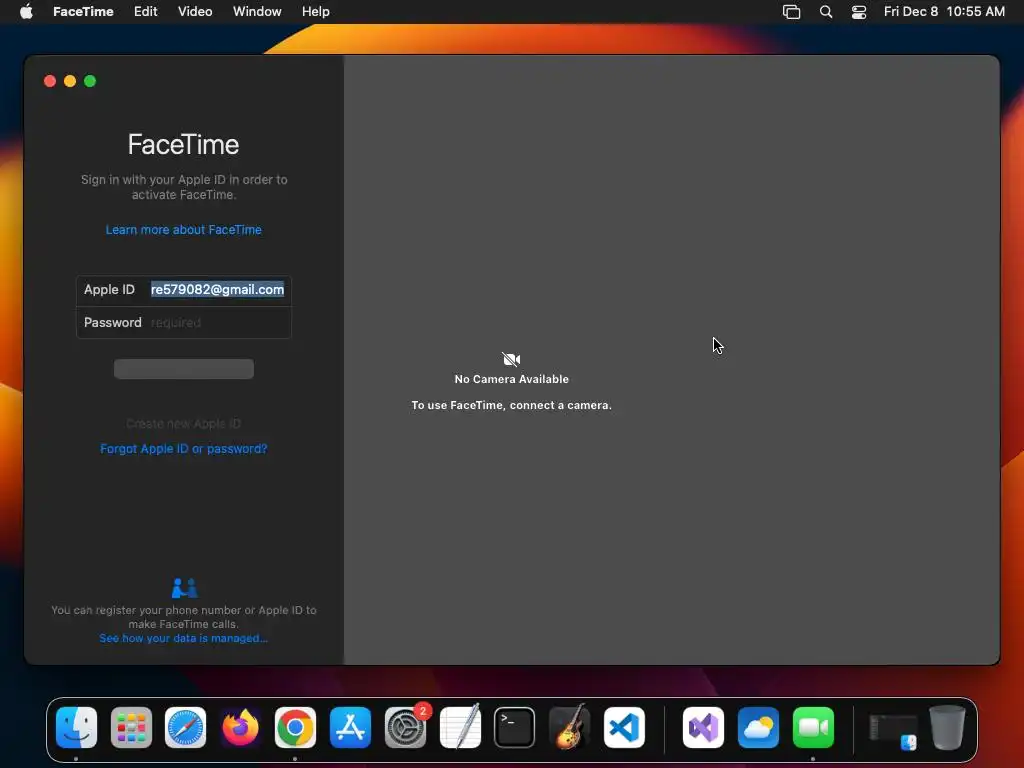This screenshot has height=768, width=1024.
Task: Launch Firefox from the Dock
Action: pyautogui.click(x=240, y=728)
